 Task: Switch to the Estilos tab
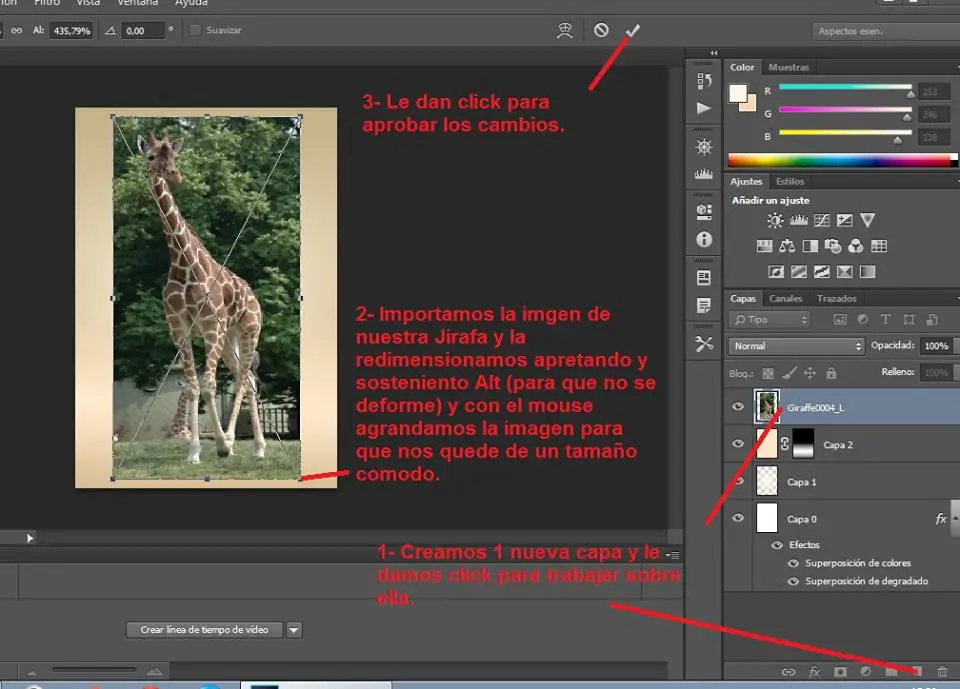tap(790, 181)
